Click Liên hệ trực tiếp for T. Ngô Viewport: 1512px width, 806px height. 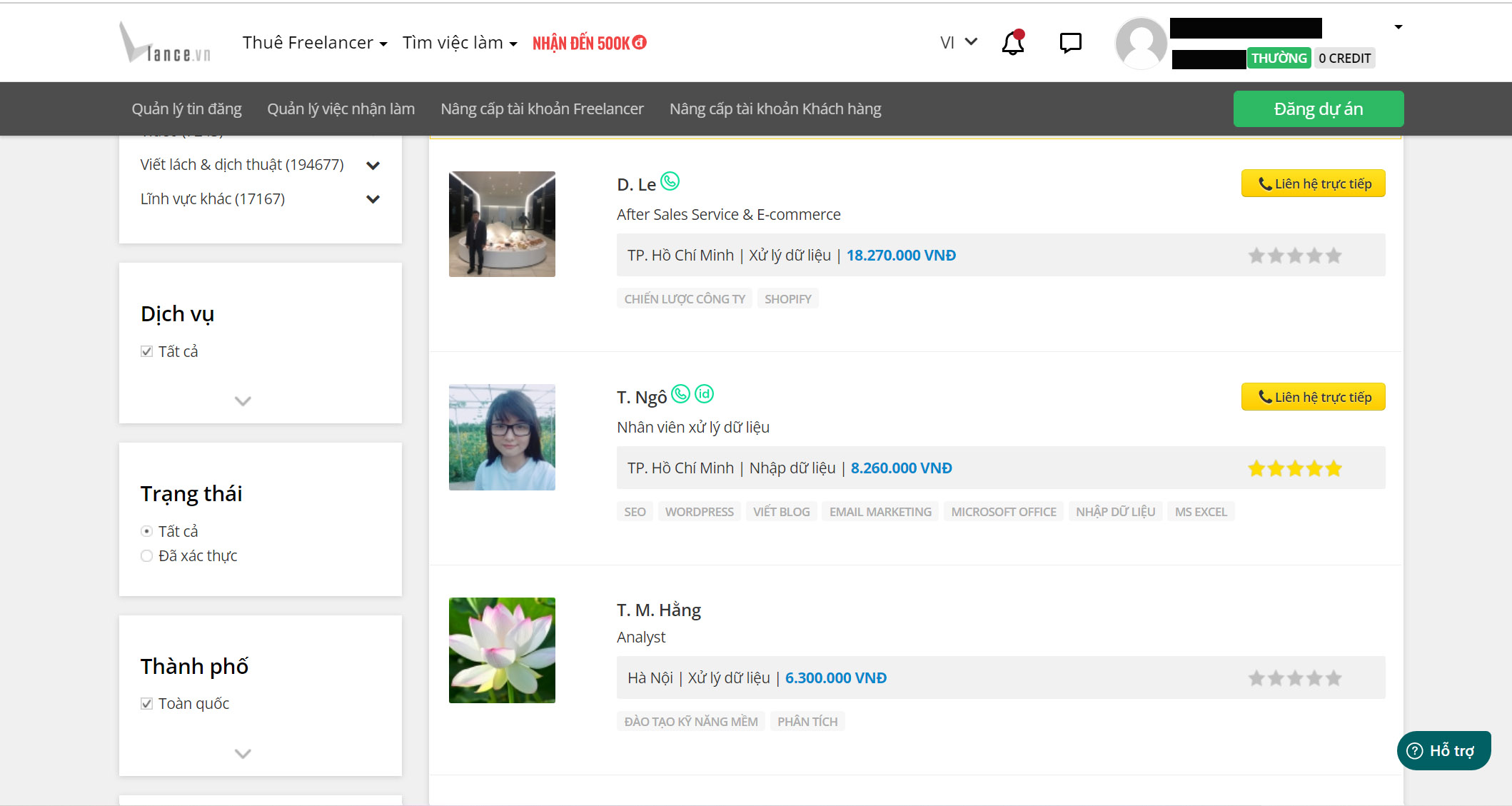pos(1313,397)
